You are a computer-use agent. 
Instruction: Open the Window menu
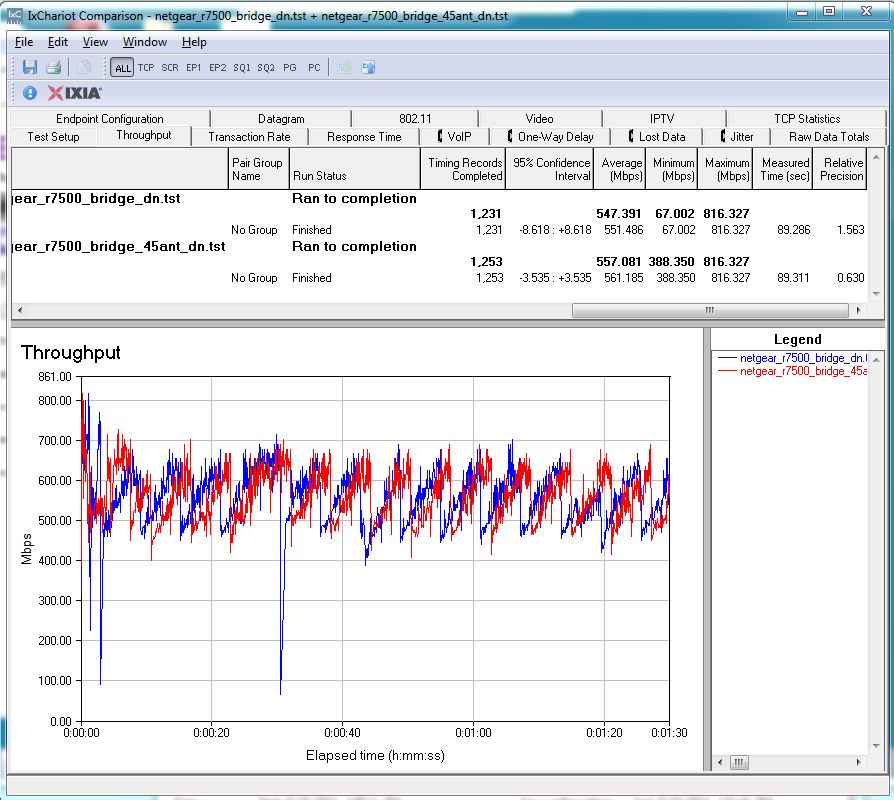[x=145, y=42]
